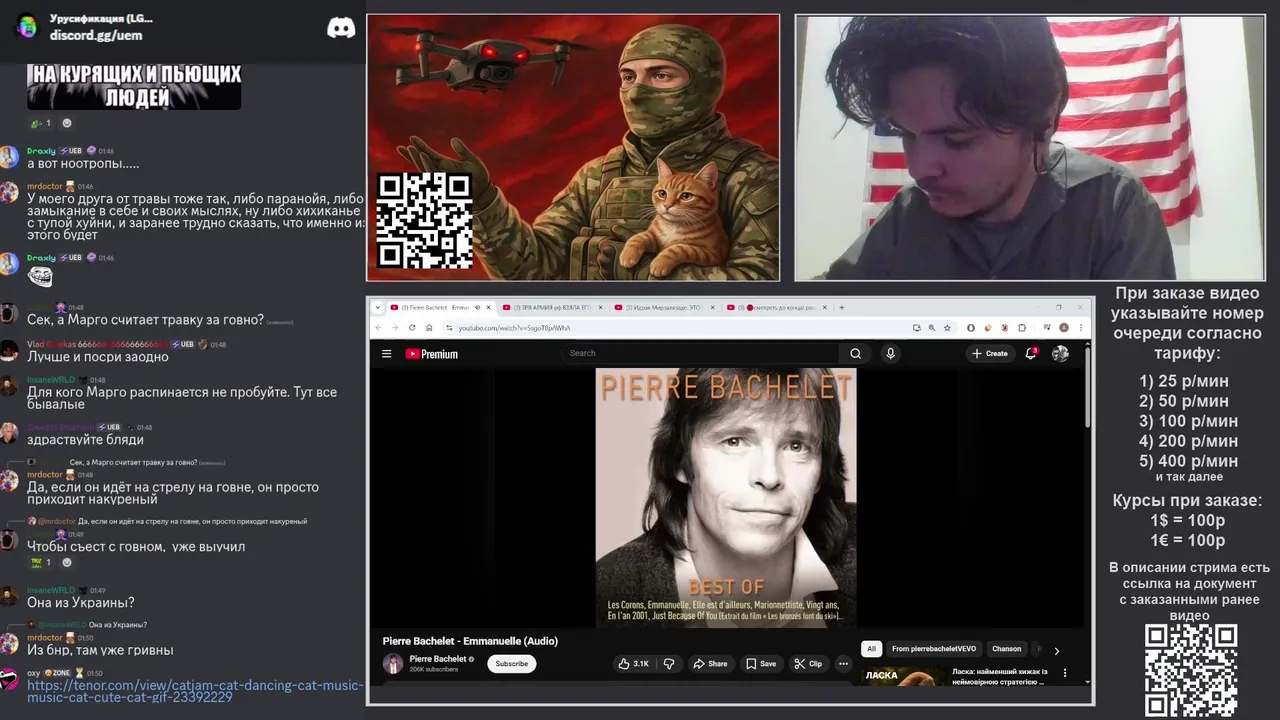Click the '206K subscribers' text
The image size is (1280, 720).
(x=434, y=669)
